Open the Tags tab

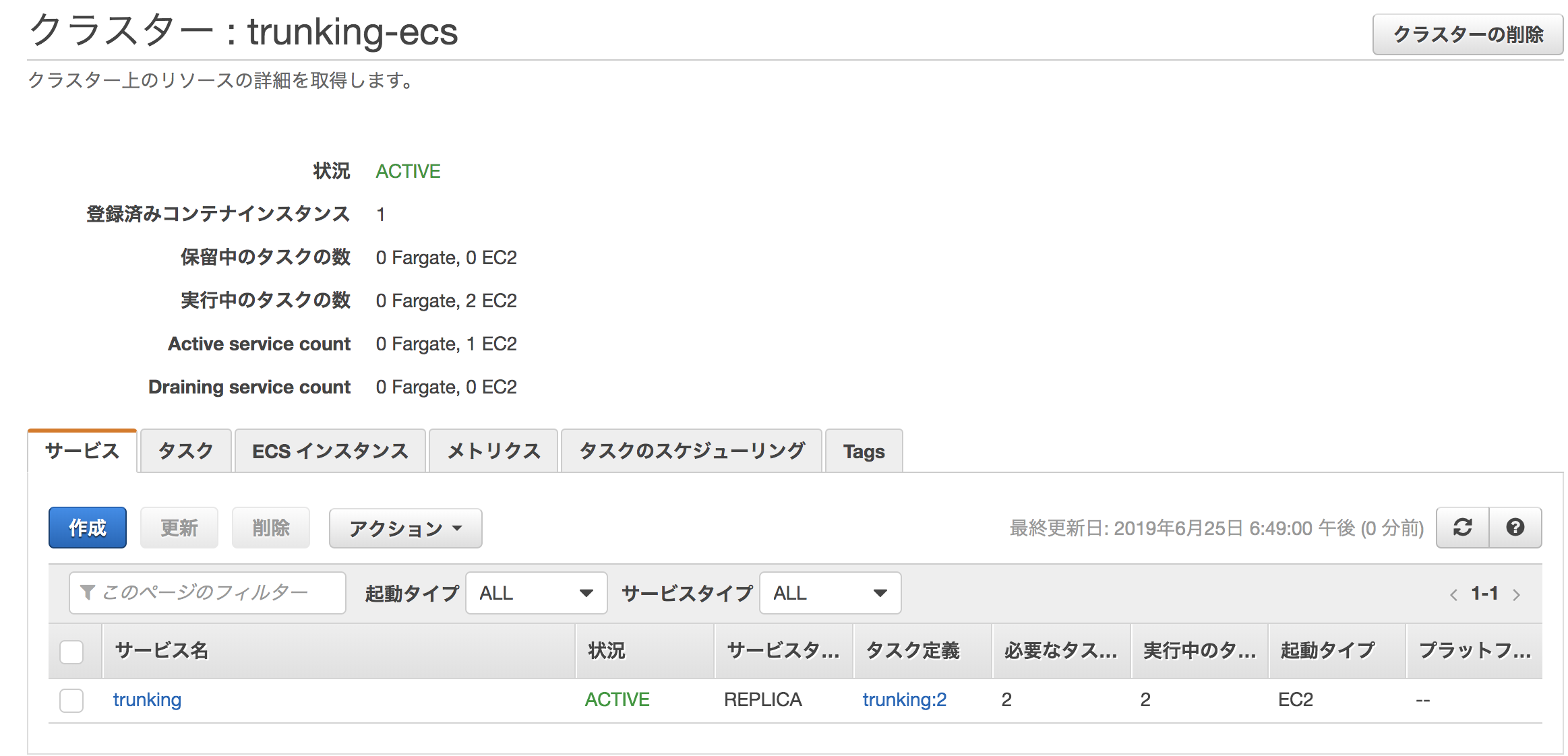(x=864, y=451)
